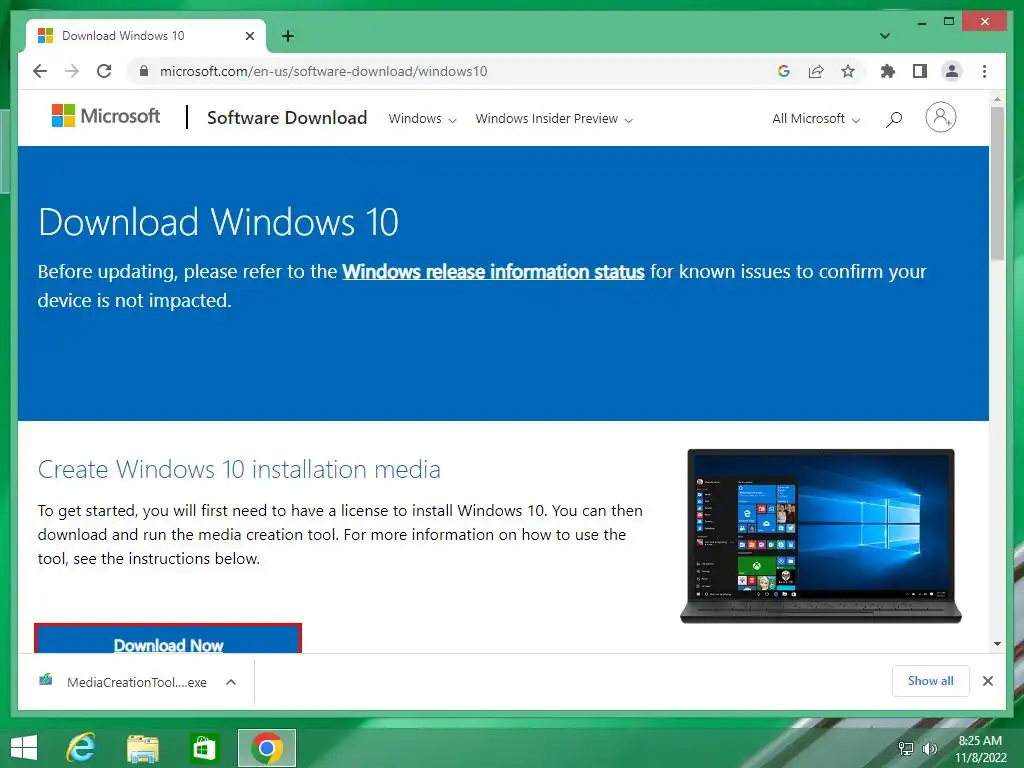Click the network tray icon
The height and width of the screenshot is (768, 1024).
point(906,748)
